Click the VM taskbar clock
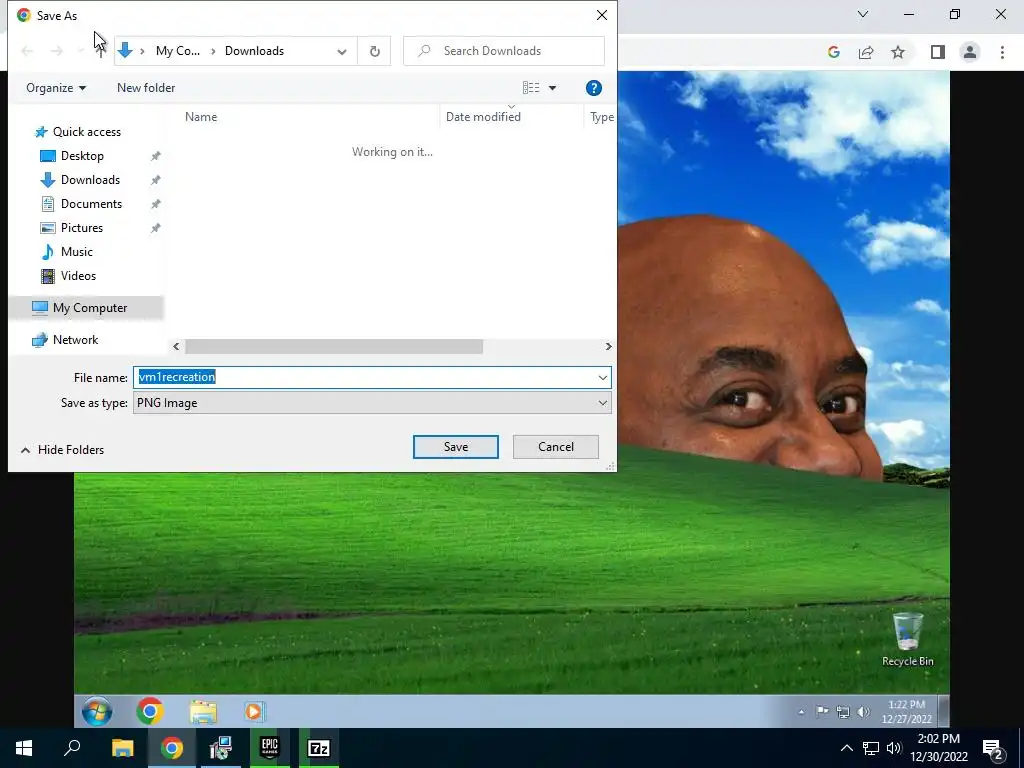This screenshot has height=768, width=1024. (906, 712)
